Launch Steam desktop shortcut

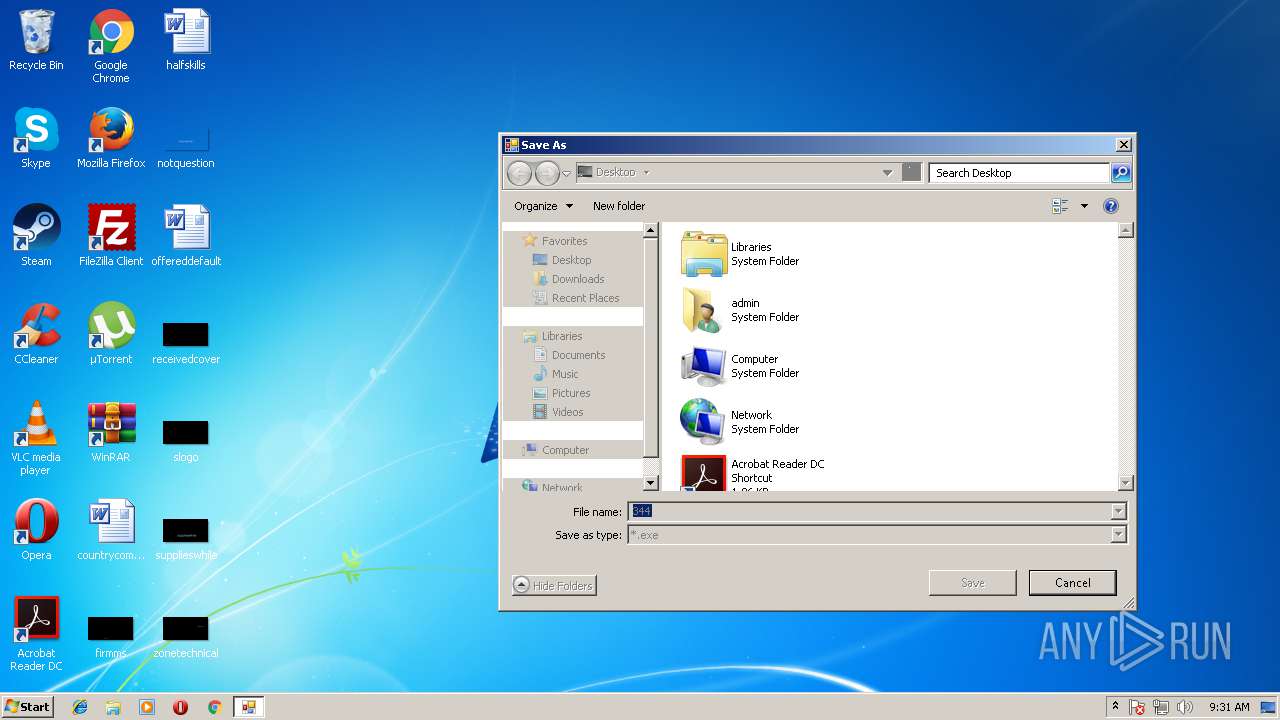[x=36, y=237]
